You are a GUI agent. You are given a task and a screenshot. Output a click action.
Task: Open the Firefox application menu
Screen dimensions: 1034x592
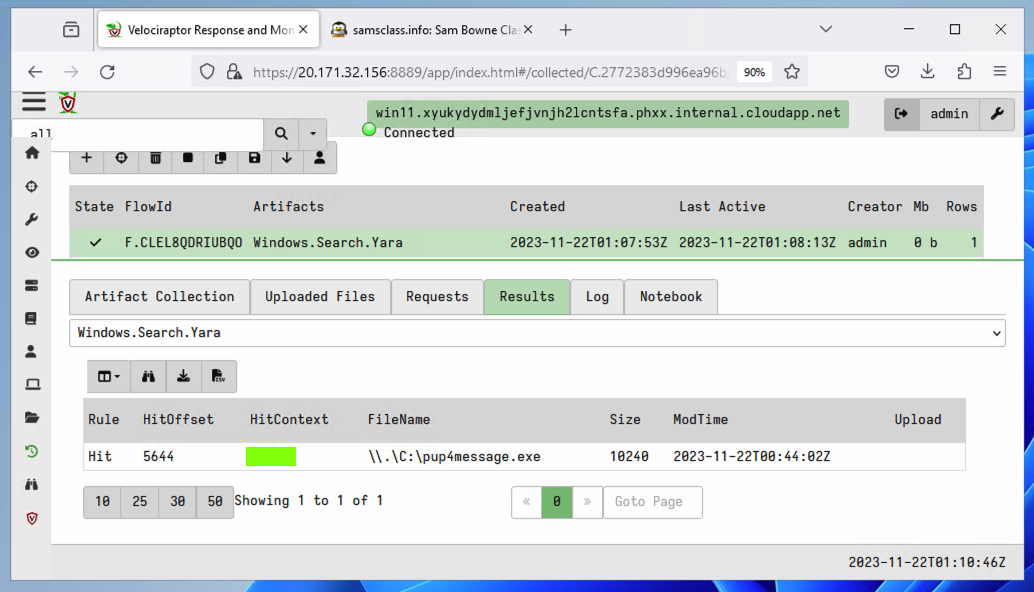click(x=1000, y=71)
